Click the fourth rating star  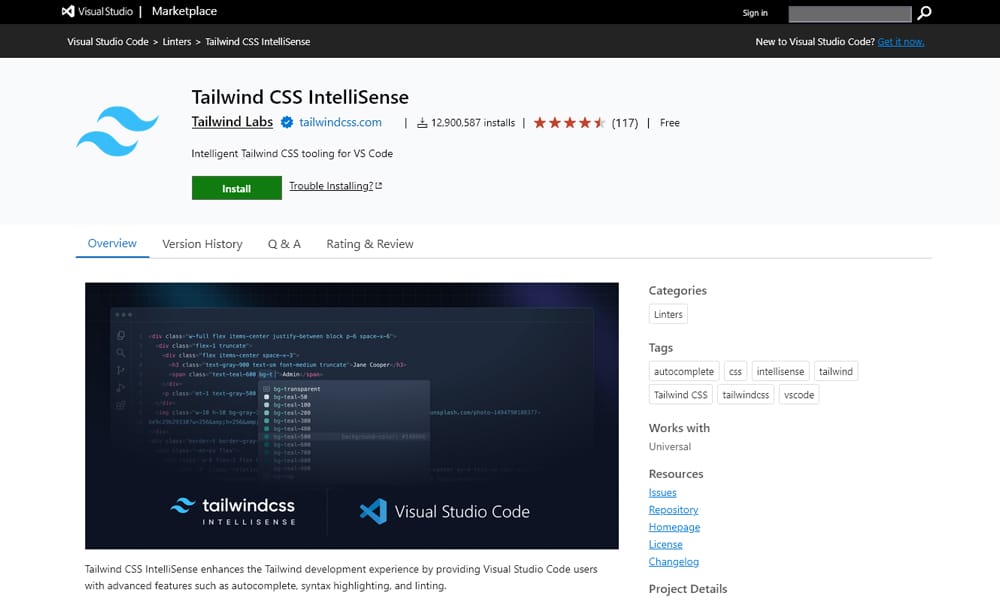[586, 121]
